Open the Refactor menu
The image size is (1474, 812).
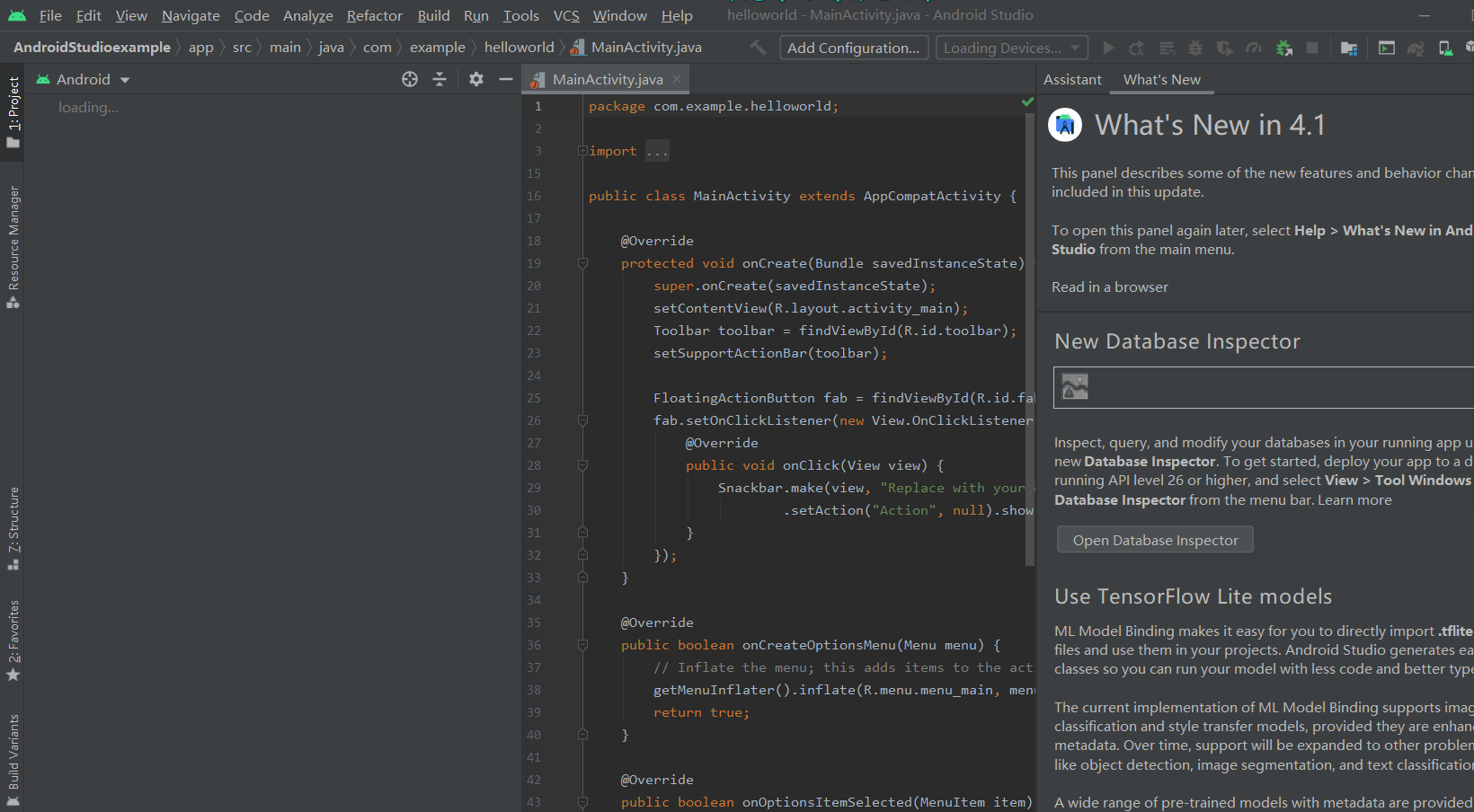pos(375,15)
